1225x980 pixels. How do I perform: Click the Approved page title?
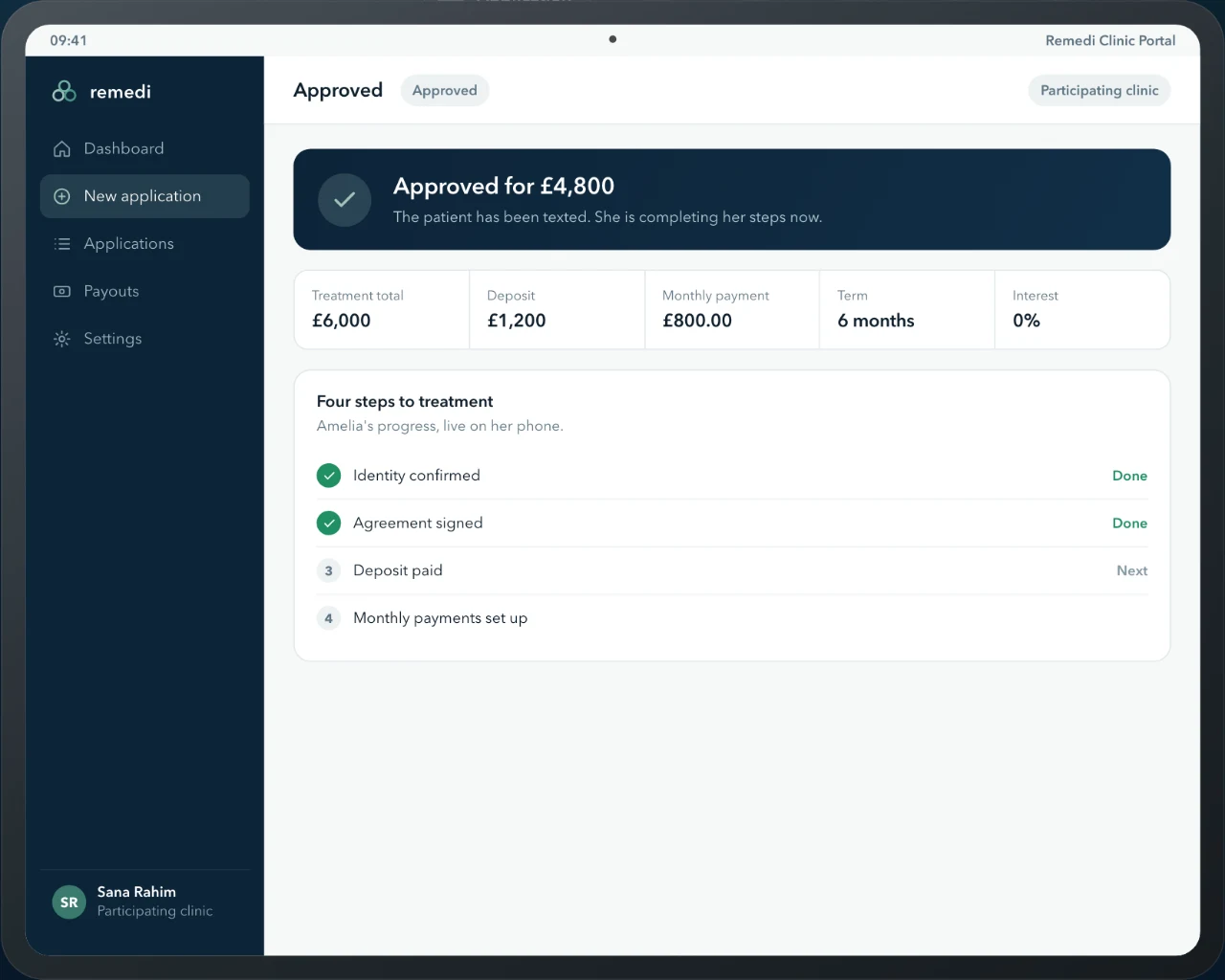(338, 90)
